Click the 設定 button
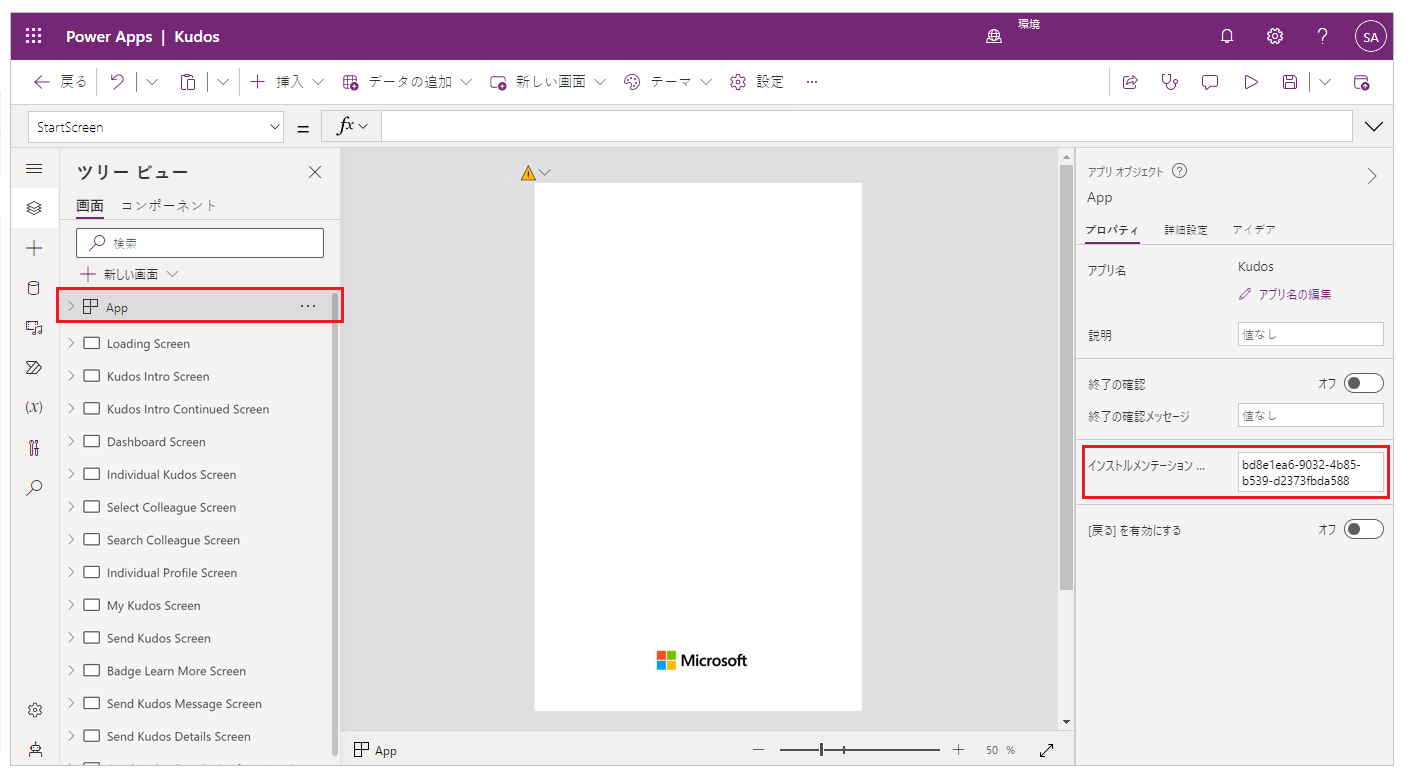Viewport: 1414px width, 776px height. 757,82
